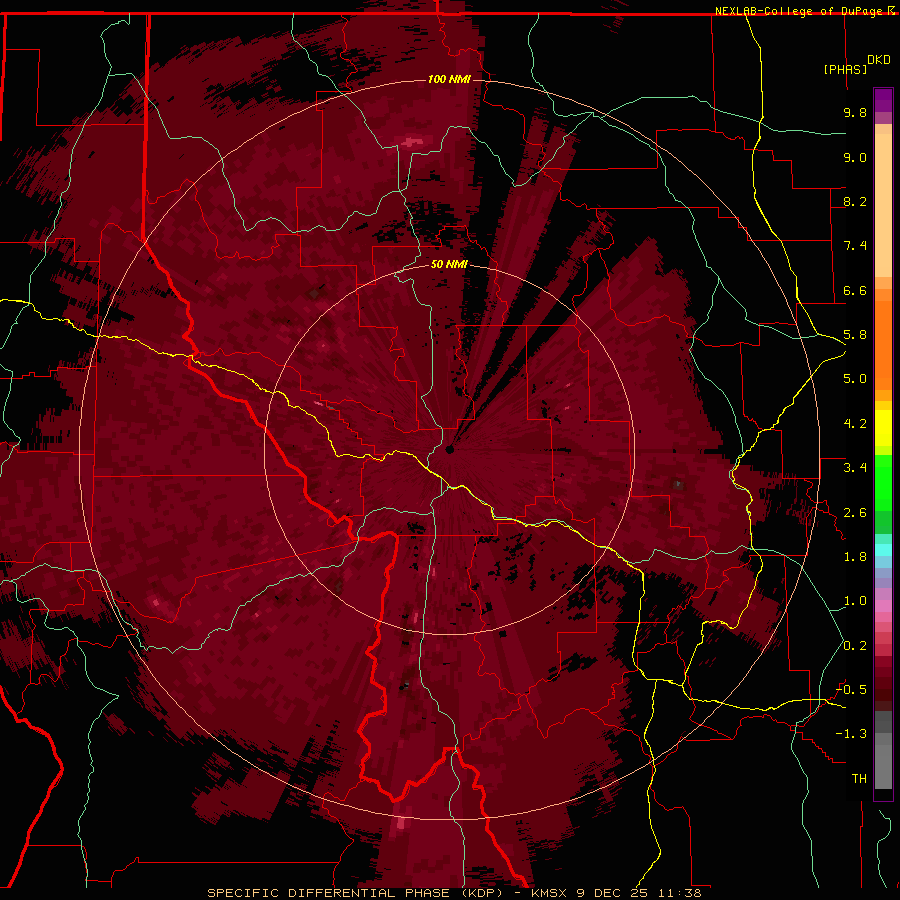Screen dimensions: 900x900
Task: Select the 8.2 scale value
Action: pos(855,201)
